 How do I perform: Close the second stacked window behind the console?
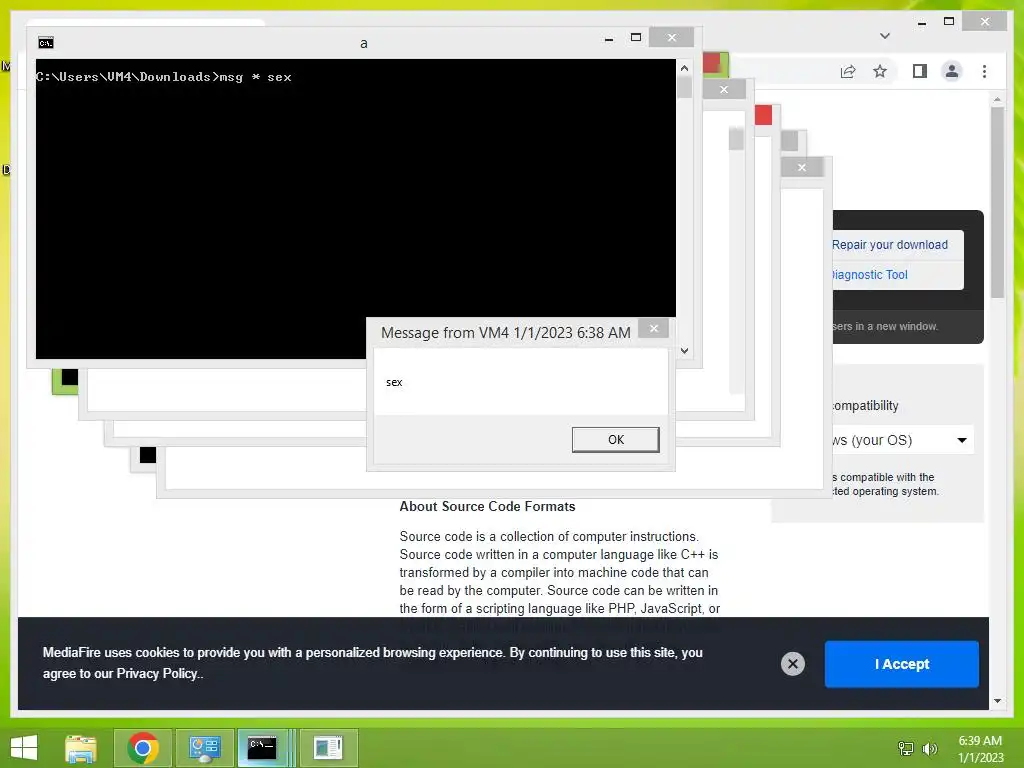tap(724, 90)
